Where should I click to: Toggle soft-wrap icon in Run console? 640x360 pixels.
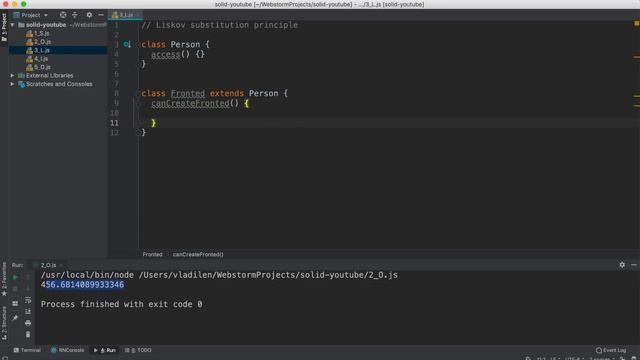click(x=28, y=300)
